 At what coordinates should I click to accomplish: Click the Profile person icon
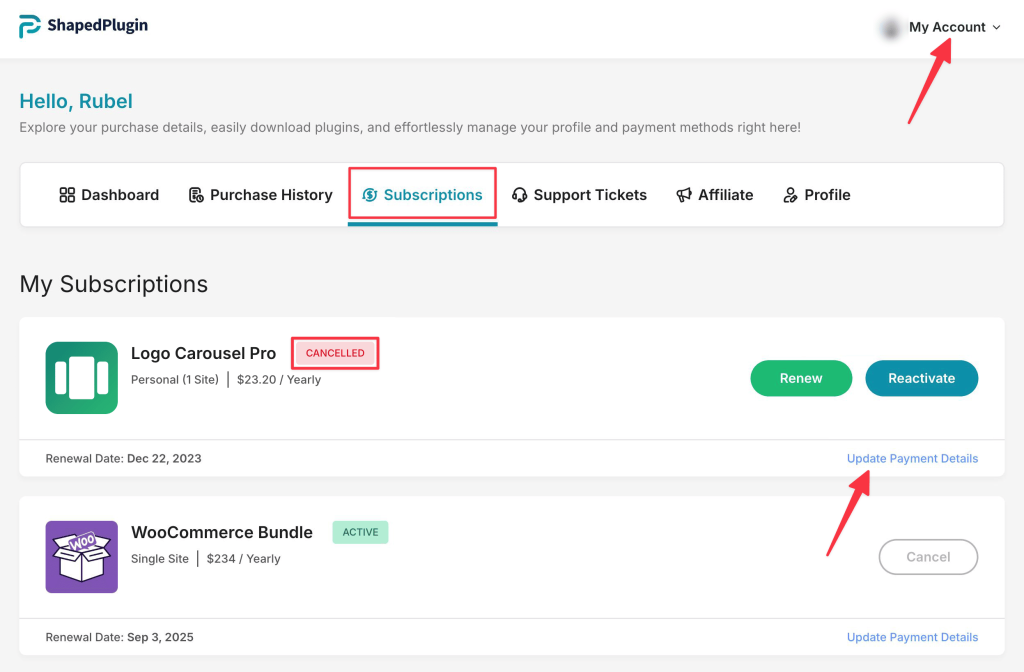(x=791, y=195)
